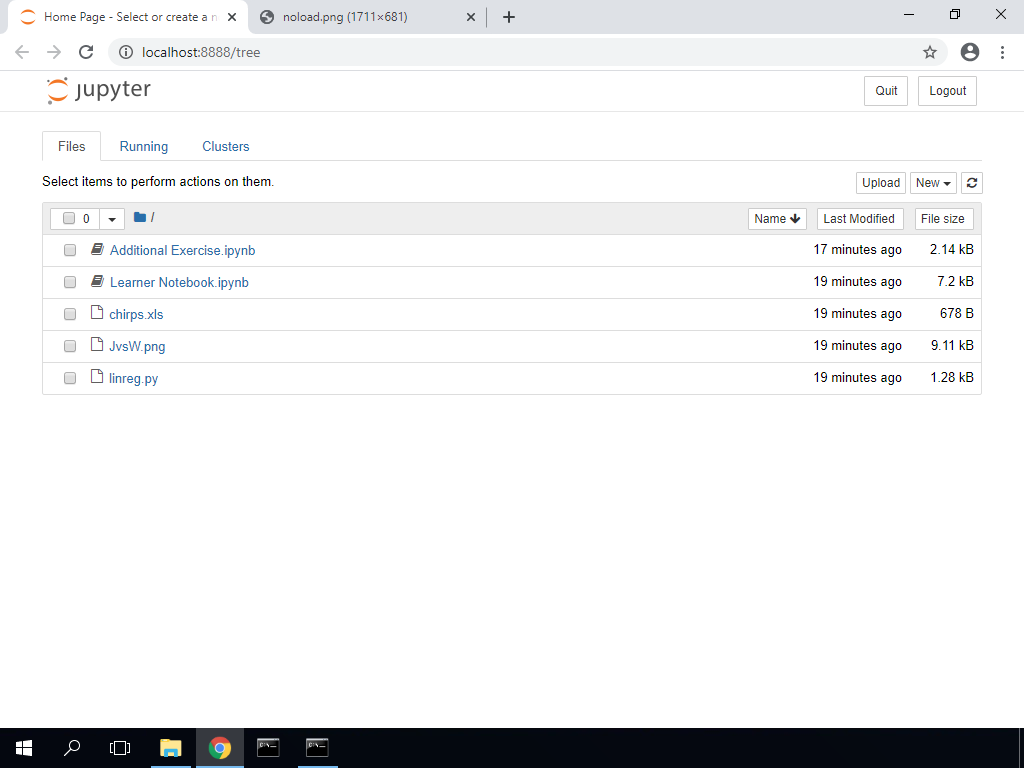1024x768 pixels.
Task: Click the refresh notebook list icon
Action: [972, 183]
